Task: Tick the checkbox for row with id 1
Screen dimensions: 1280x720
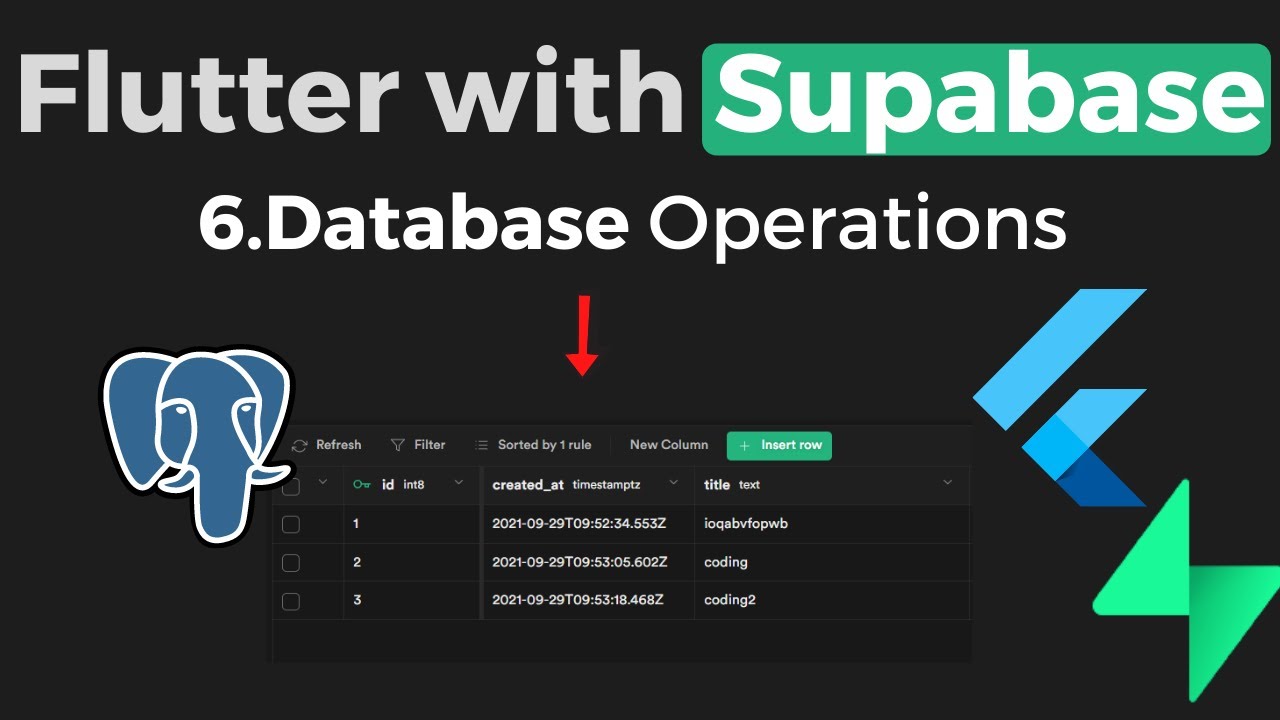Action: [291, 524]
